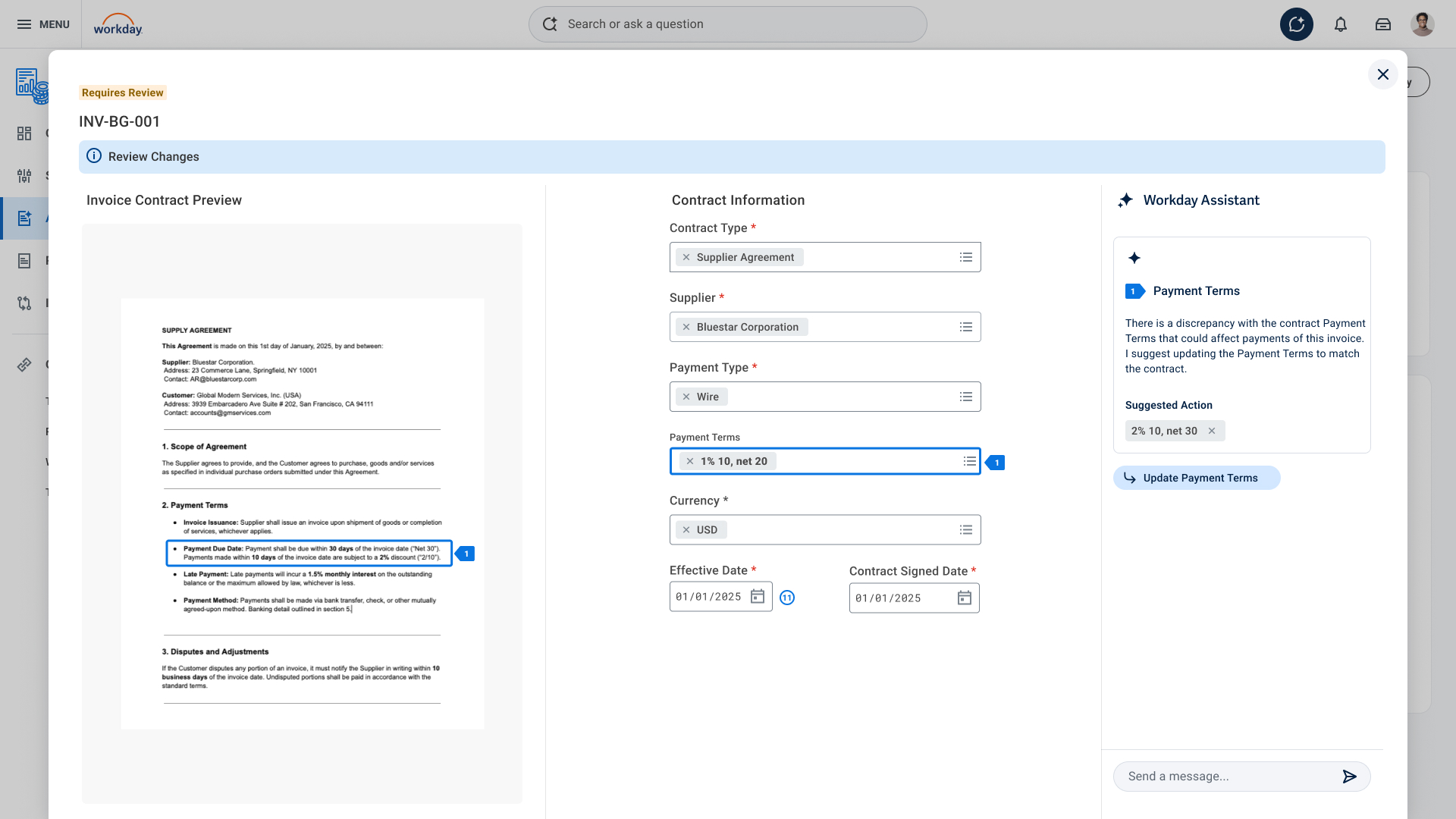Viewport: 1456px width, 819px height.
Task: Open the Contract Type options list
Action: pos(965,257)
